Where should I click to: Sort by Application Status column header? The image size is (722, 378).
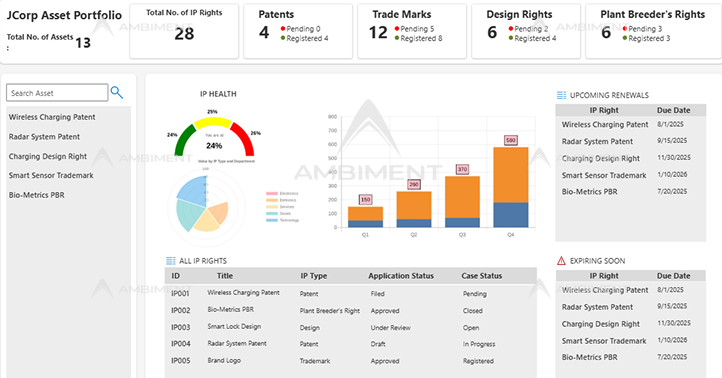(x=401, y=276)
